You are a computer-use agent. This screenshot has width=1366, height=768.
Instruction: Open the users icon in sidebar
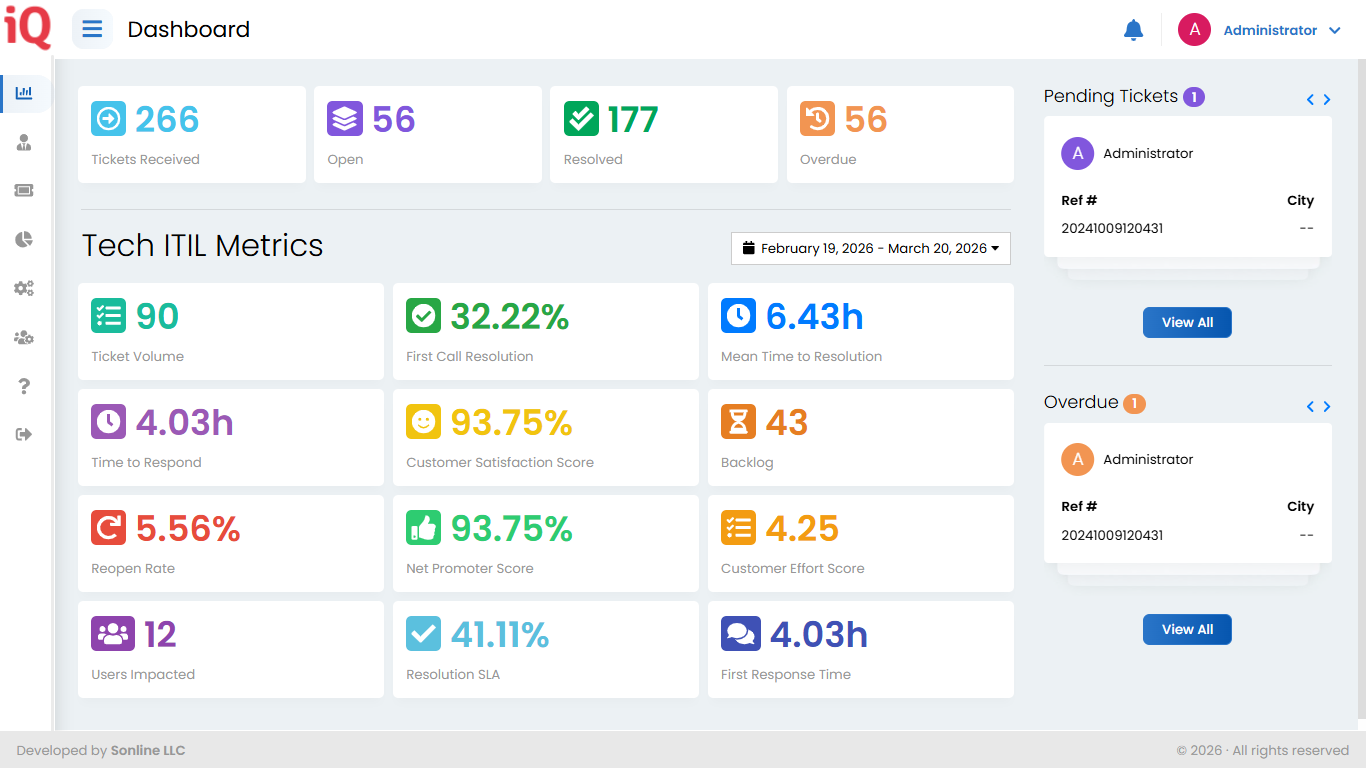[24, 142]
